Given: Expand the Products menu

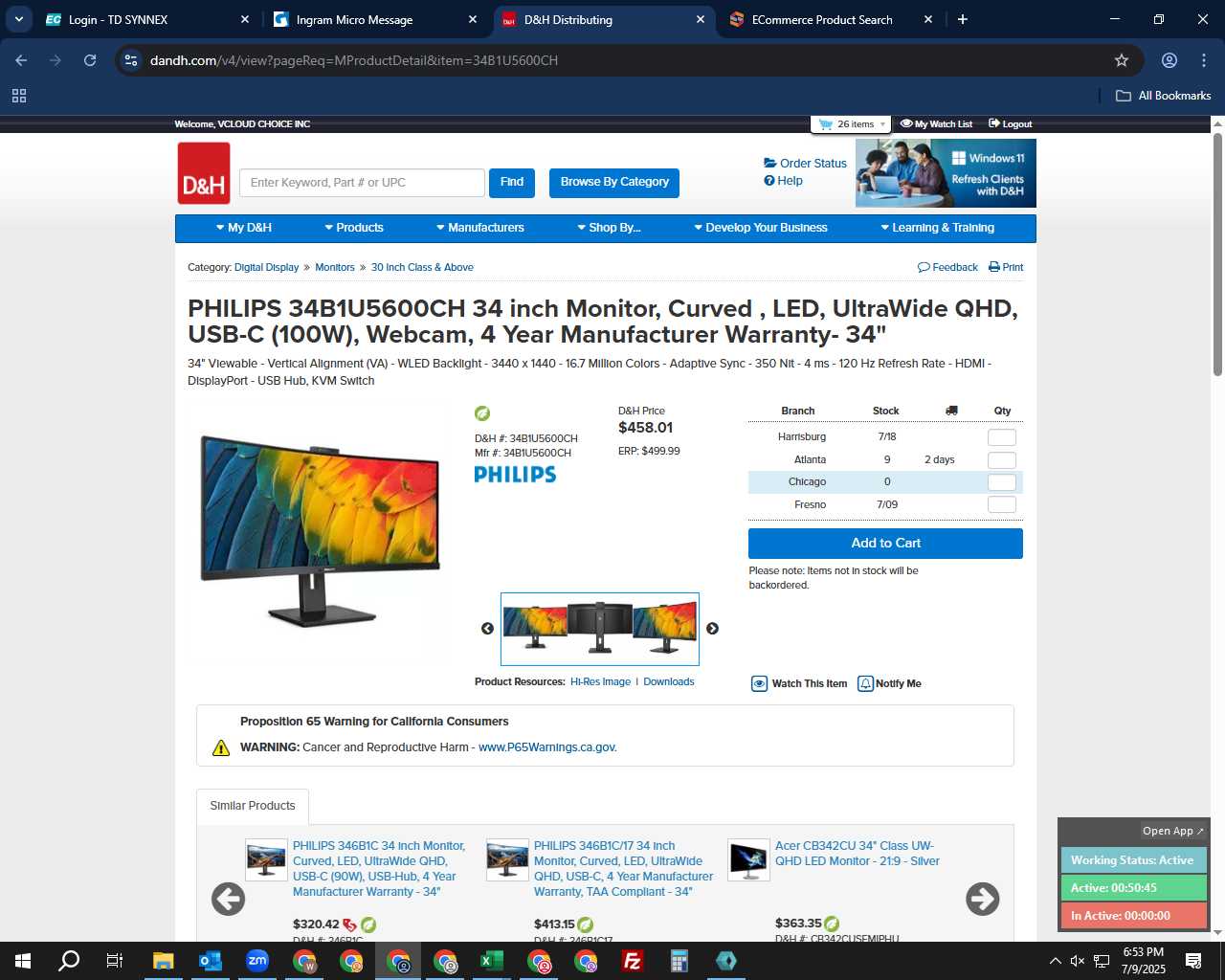Looking at the screenshot, I should click(354, 228).
